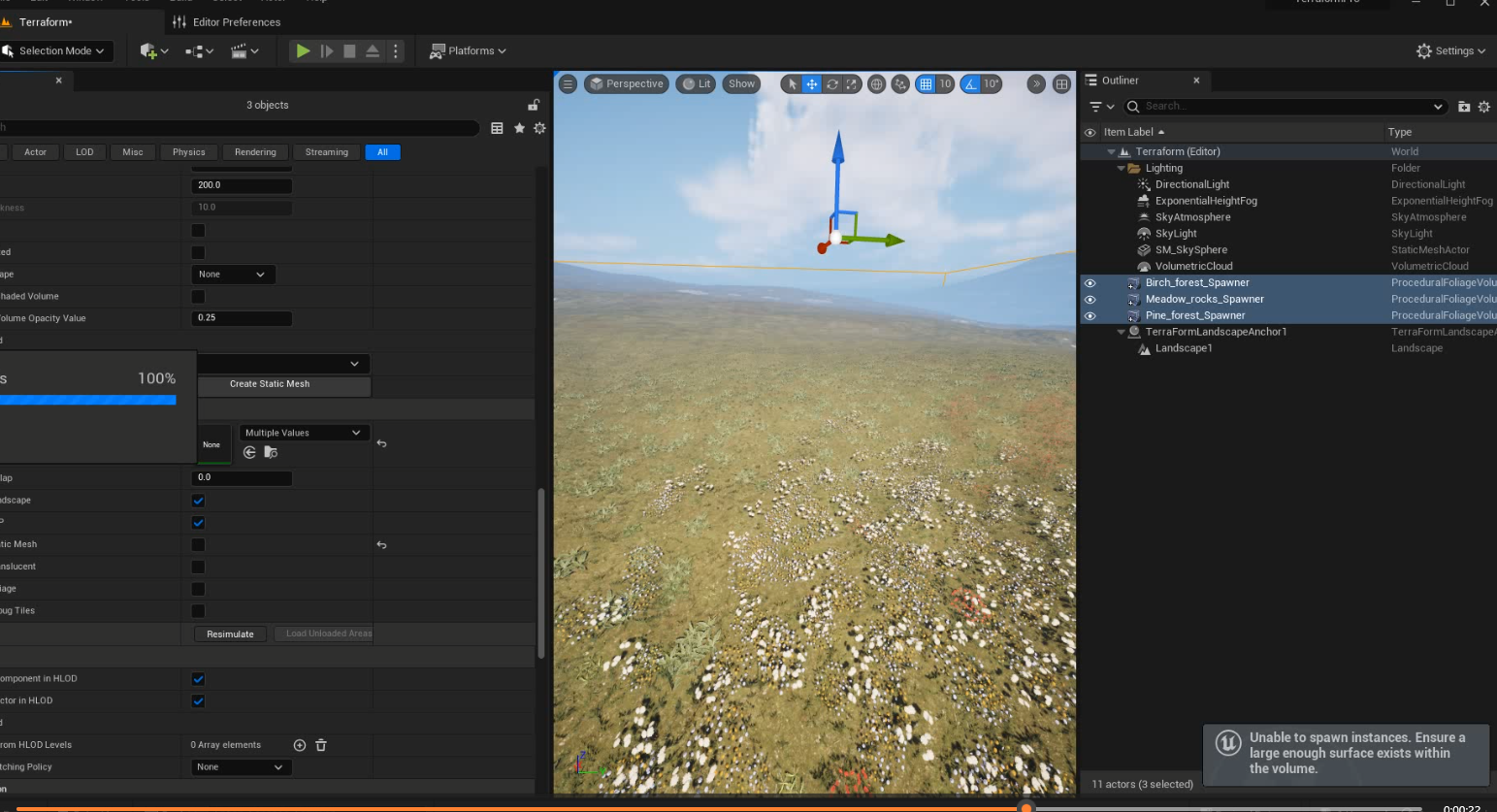The width and height of the screenshot is (1497, 812).
Task: Activate the translate move tool
Action: (811, 84)
